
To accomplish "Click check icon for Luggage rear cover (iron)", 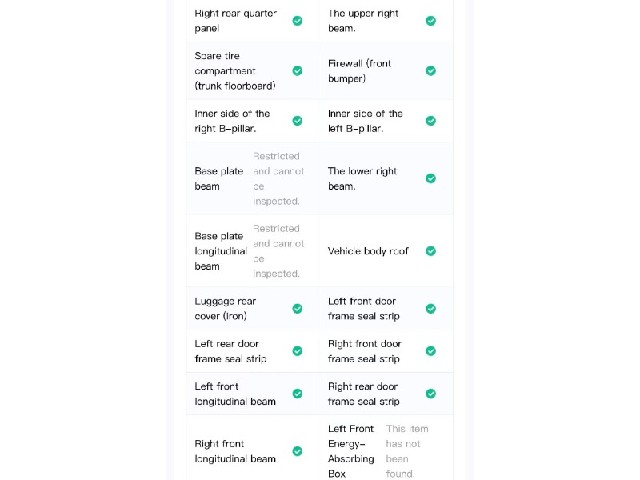I will [298, 309].
